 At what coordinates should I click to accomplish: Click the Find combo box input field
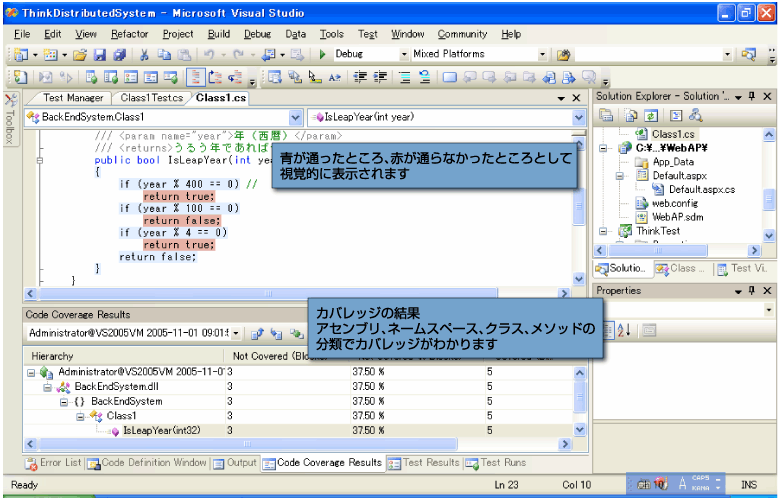649,54
